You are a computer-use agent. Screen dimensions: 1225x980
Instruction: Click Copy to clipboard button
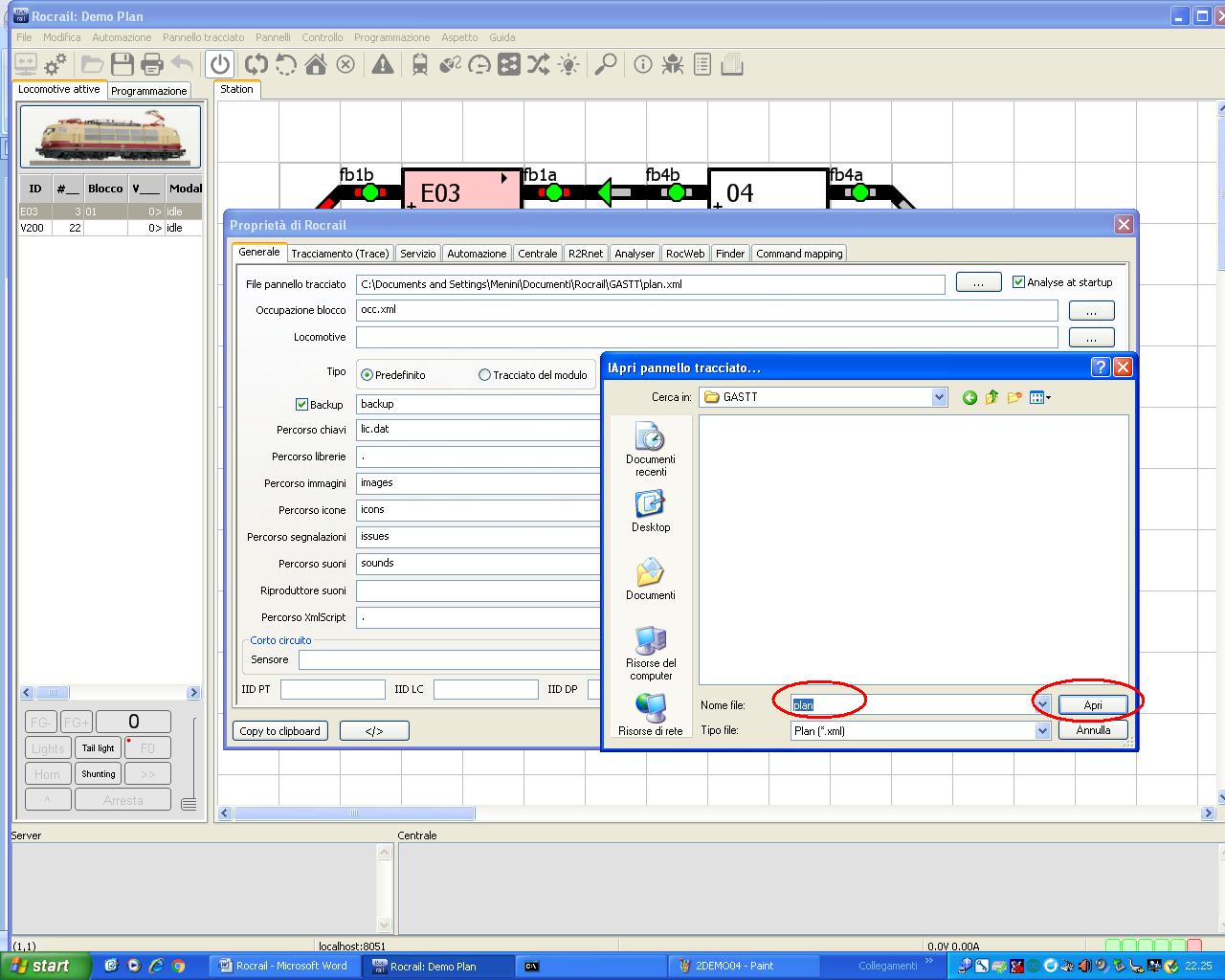pos(279,731)
